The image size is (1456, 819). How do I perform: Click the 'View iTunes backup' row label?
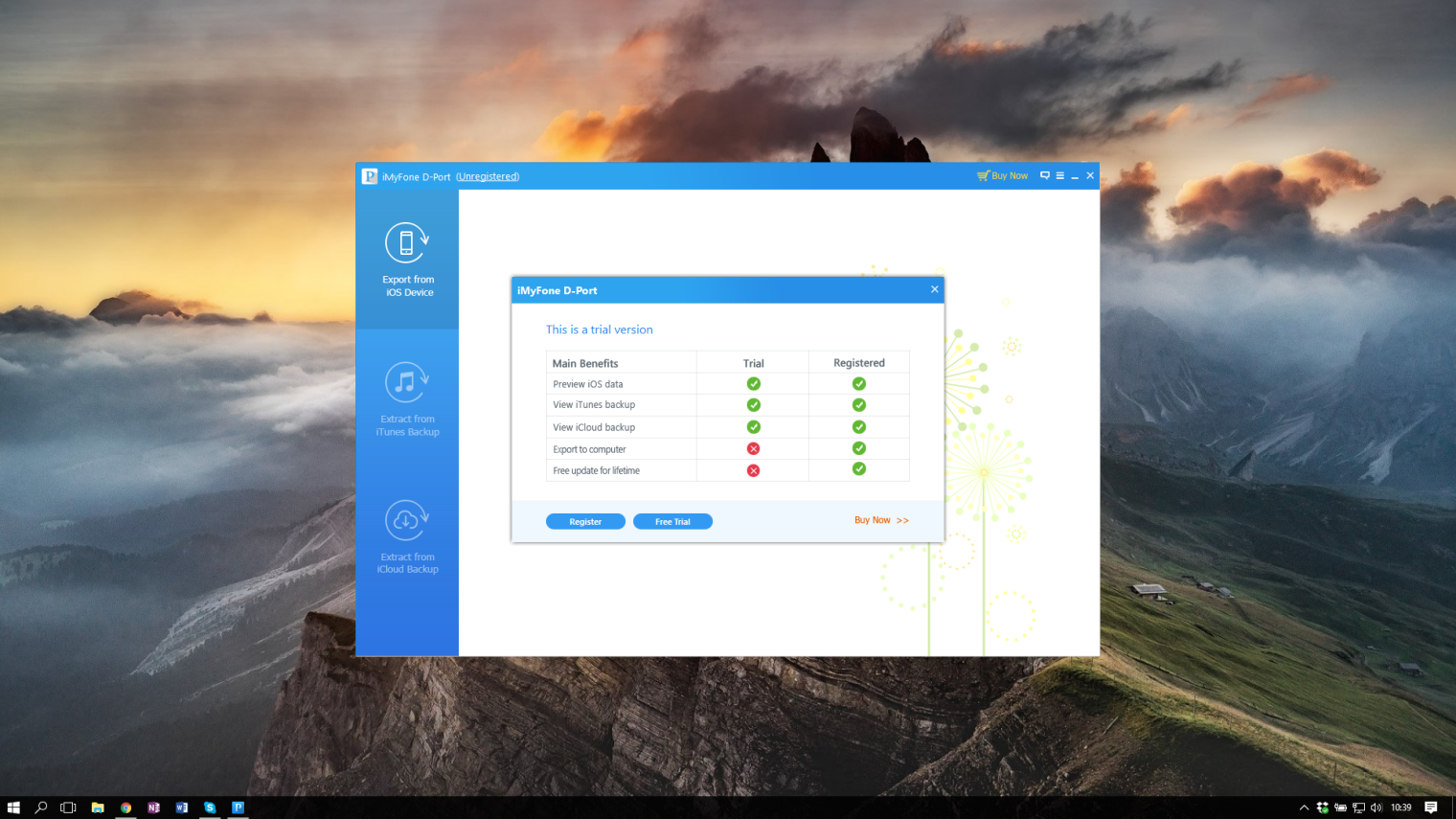(594, 405)
